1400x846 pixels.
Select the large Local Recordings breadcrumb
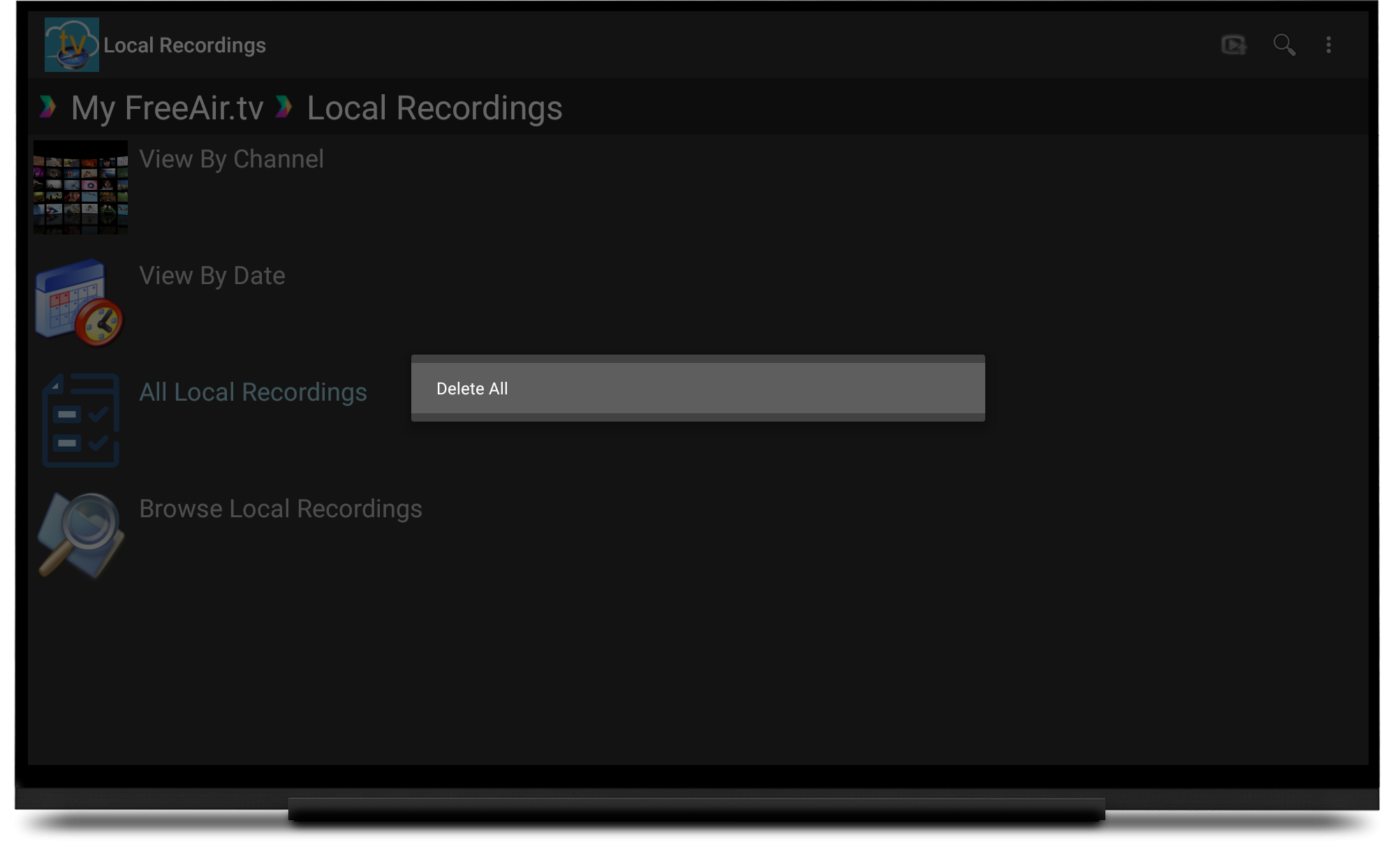(x=434, y=108)
